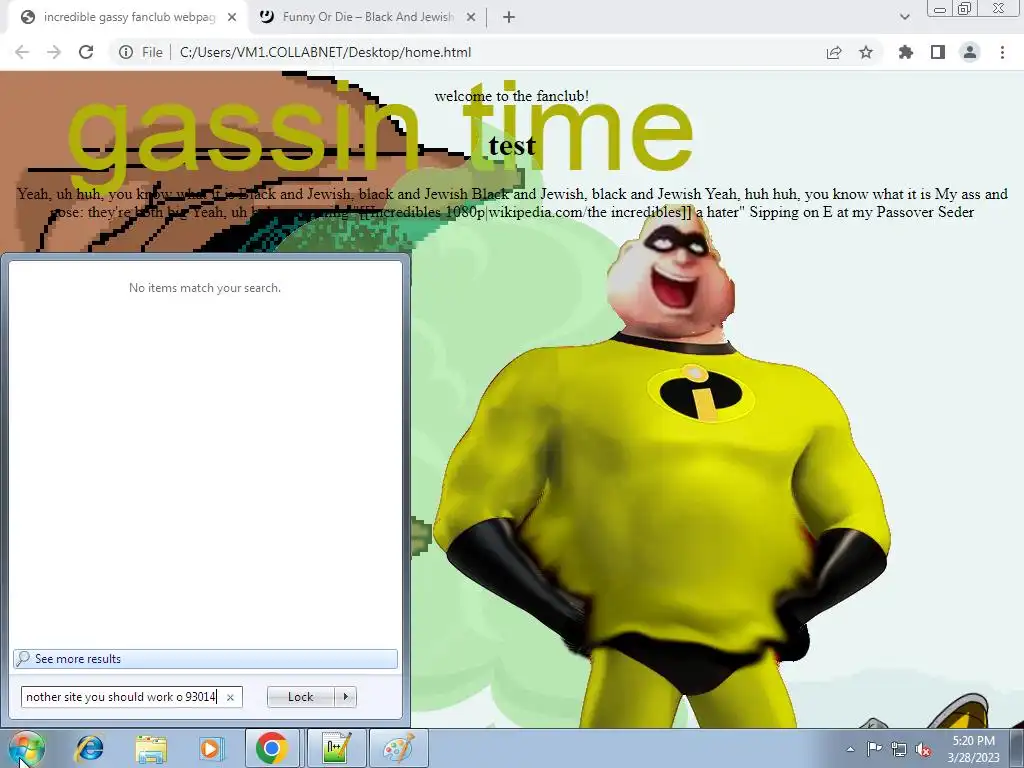This screenshot has height=768, width=1024.
Task: Close the incredible gassy fanclub tab
Action: pyautogui.click(x=232, y=17)
